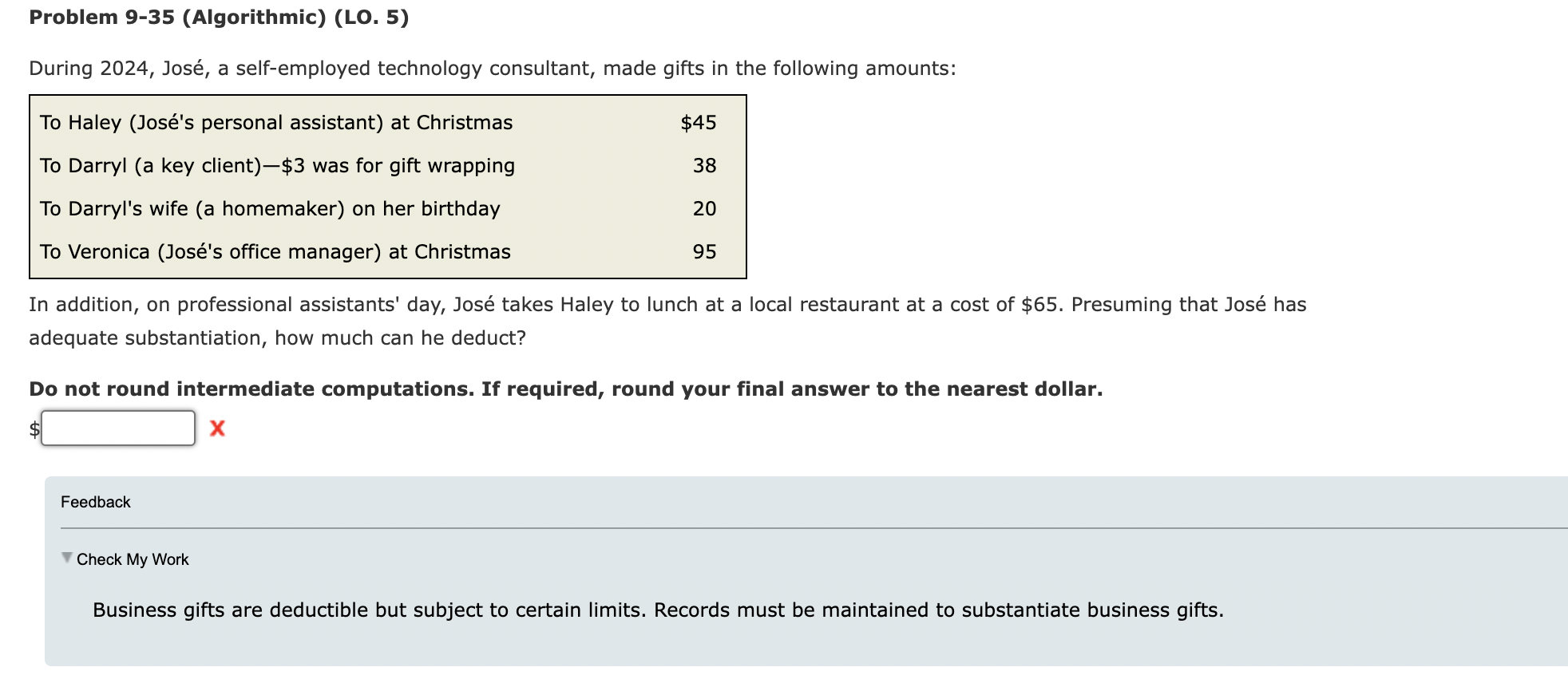1568x675 pixels.
Task: Click inside the answer input field
Action: pos(118,428)
